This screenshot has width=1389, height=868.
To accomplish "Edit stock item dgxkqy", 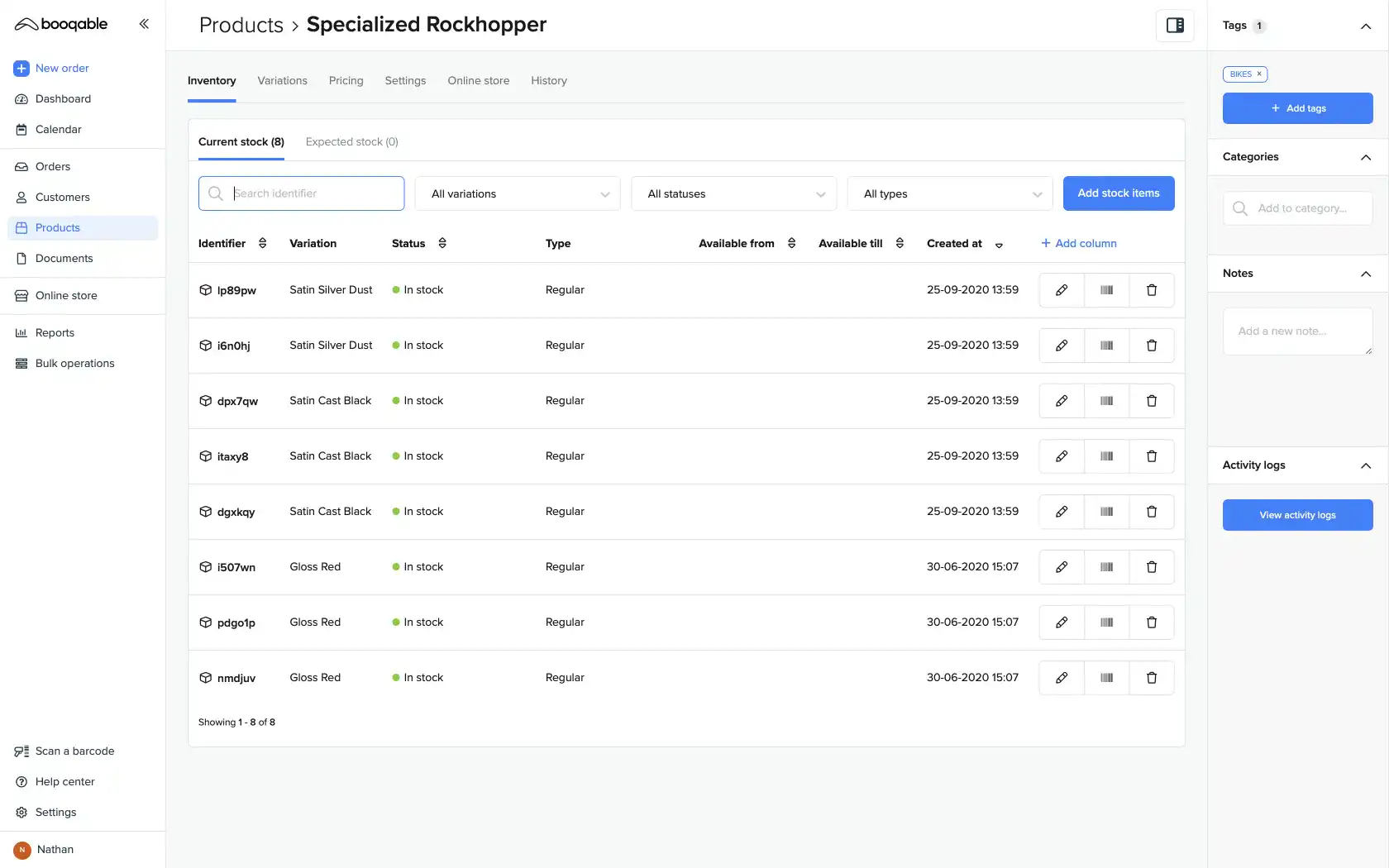I will coord(1062,512).
